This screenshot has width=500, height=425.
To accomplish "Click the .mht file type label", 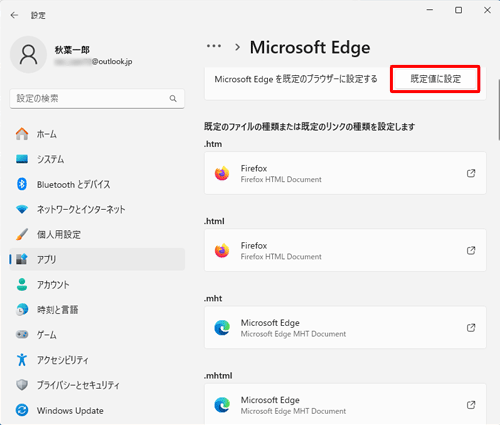I will coord(213,298).
